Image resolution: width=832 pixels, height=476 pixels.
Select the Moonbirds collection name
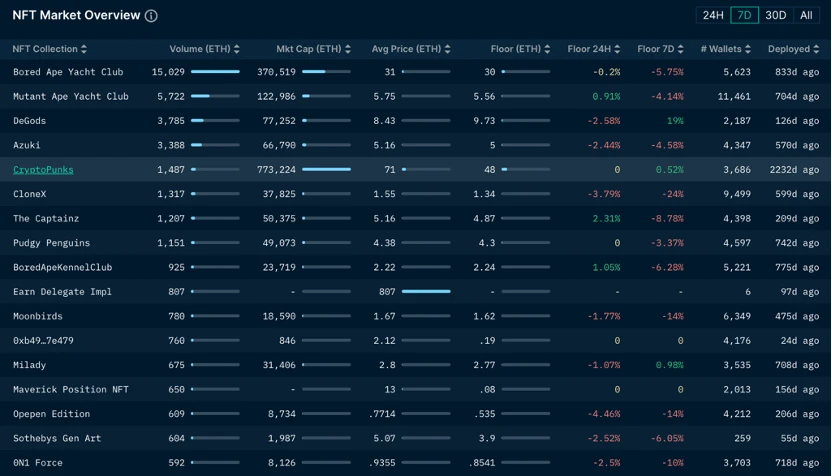coord(38,316)
